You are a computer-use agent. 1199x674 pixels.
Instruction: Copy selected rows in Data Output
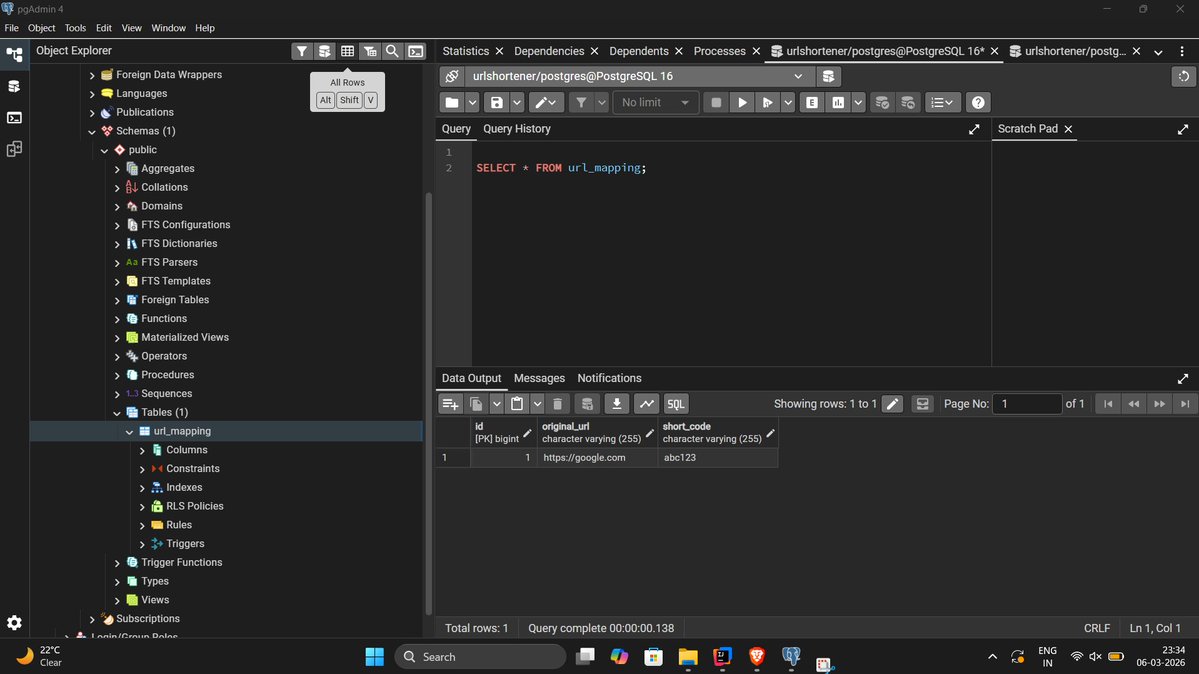tap(476, 404)
